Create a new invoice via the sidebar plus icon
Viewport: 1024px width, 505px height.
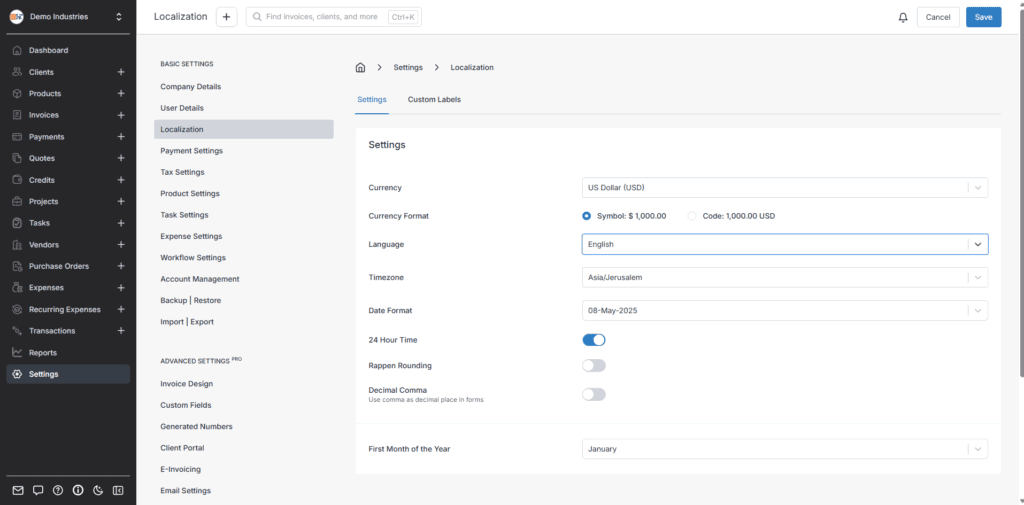click(120, 115)
